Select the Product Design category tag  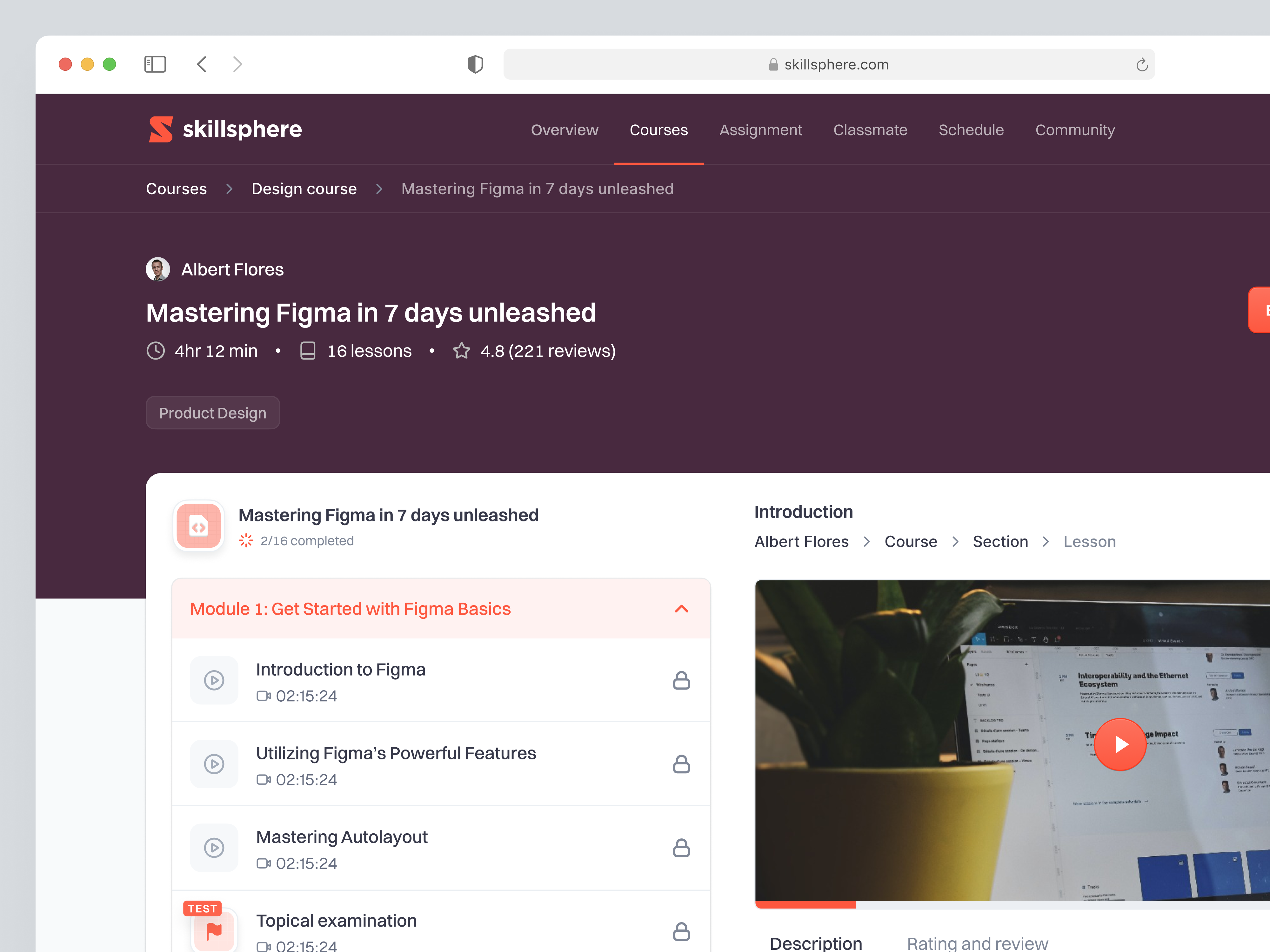212,413
